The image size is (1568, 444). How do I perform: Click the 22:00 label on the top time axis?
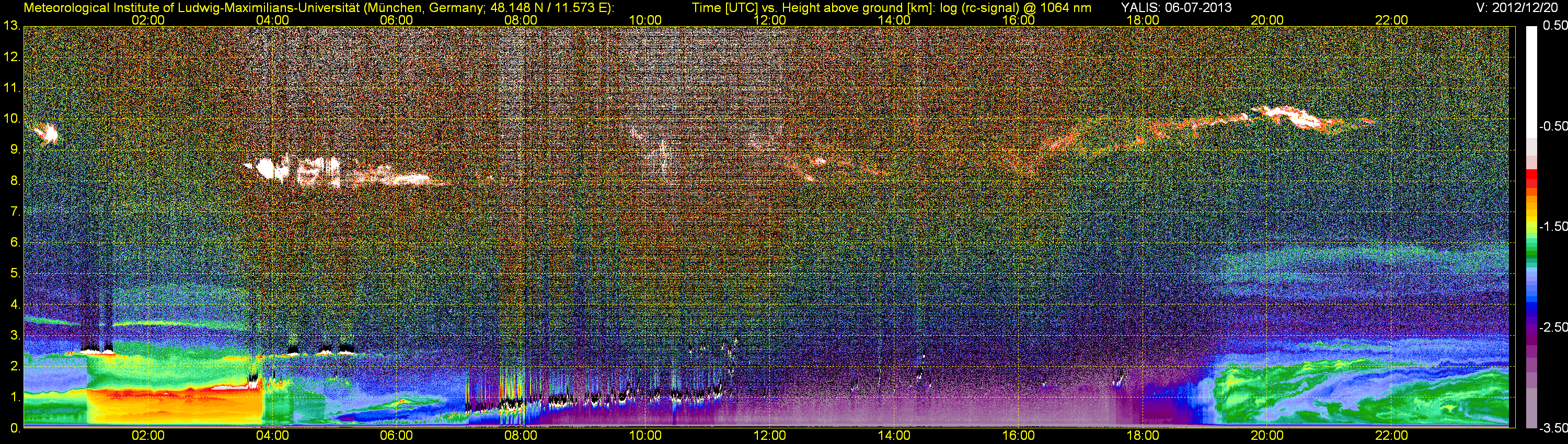[1391, 20]
